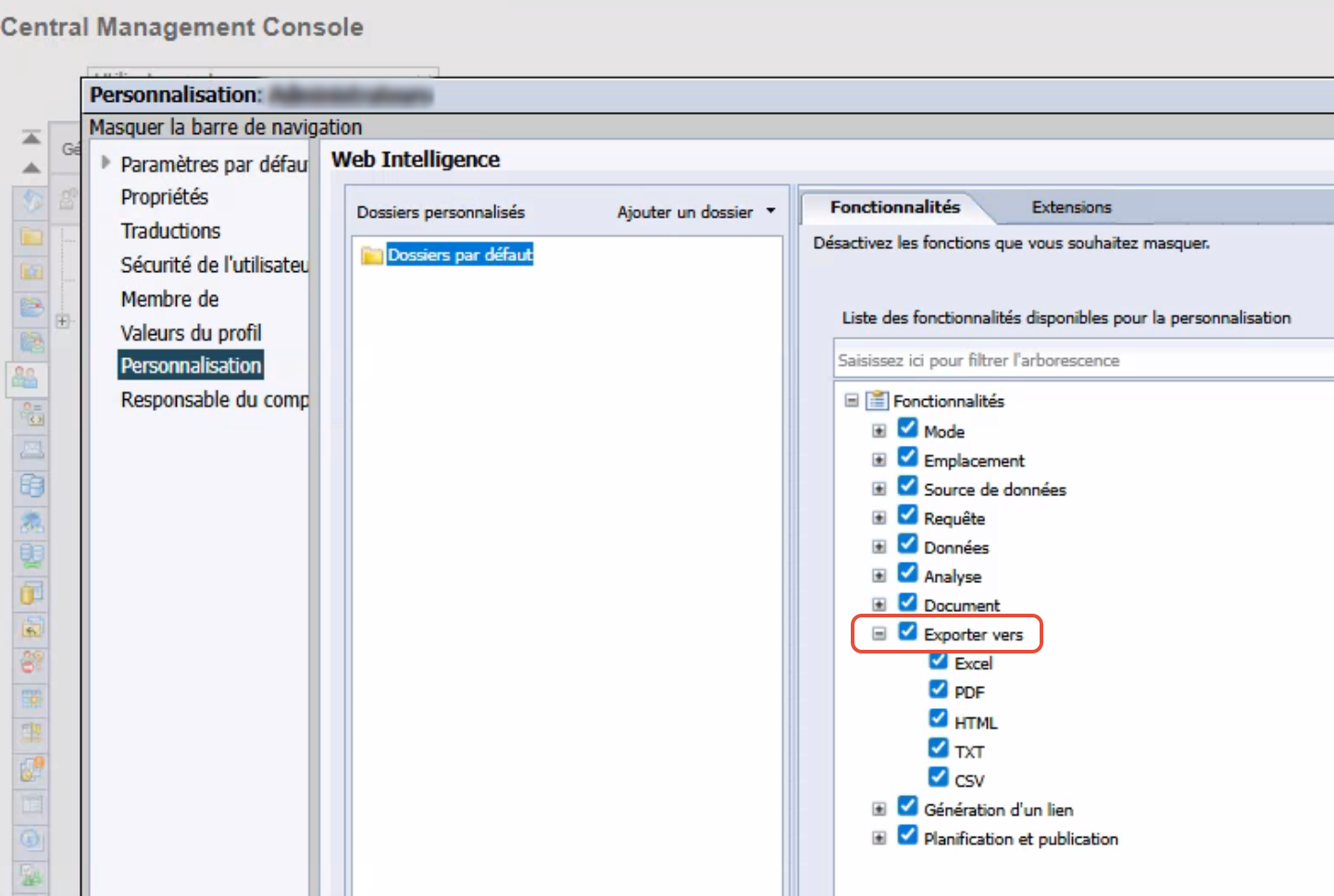Uncheck the Source de données checkbox
1334x896 pixels.
coord(908,486)
